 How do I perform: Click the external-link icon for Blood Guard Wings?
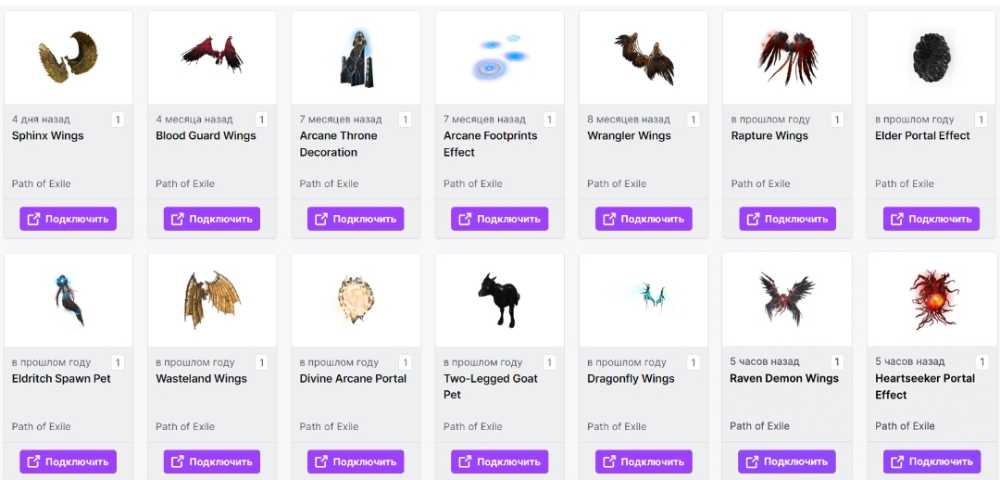pos(178,219)
